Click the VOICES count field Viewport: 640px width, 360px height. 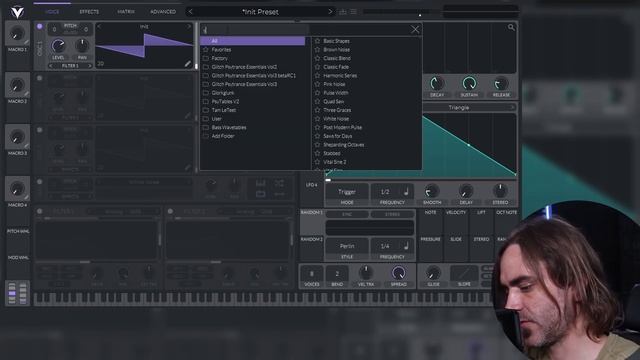coord(312,273)
